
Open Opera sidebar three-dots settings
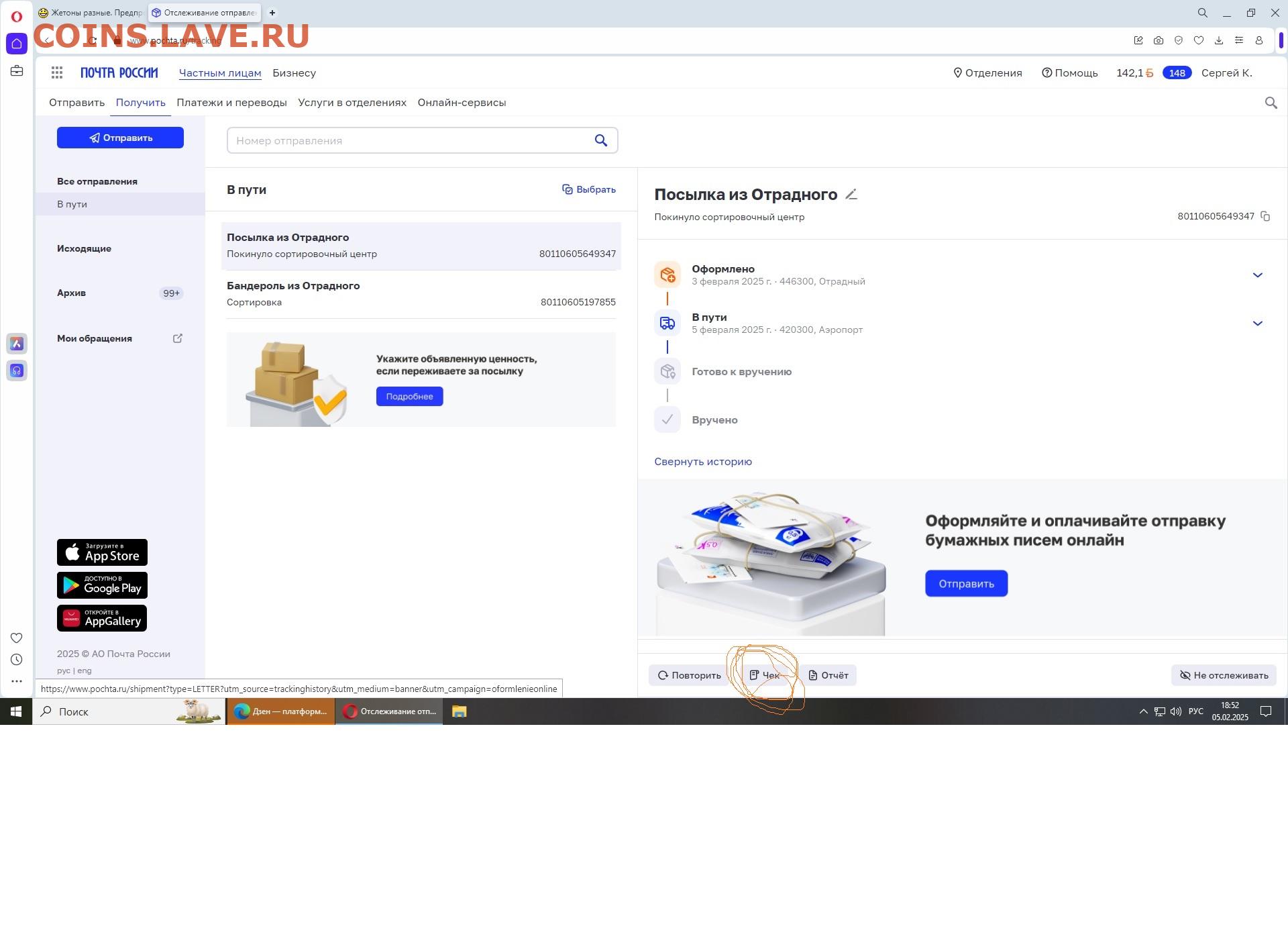point(17,681)
